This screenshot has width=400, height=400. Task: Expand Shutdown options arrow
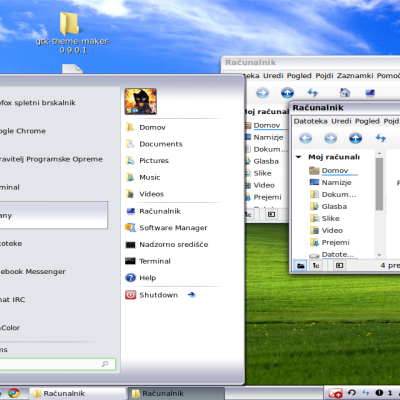(191, 295)
